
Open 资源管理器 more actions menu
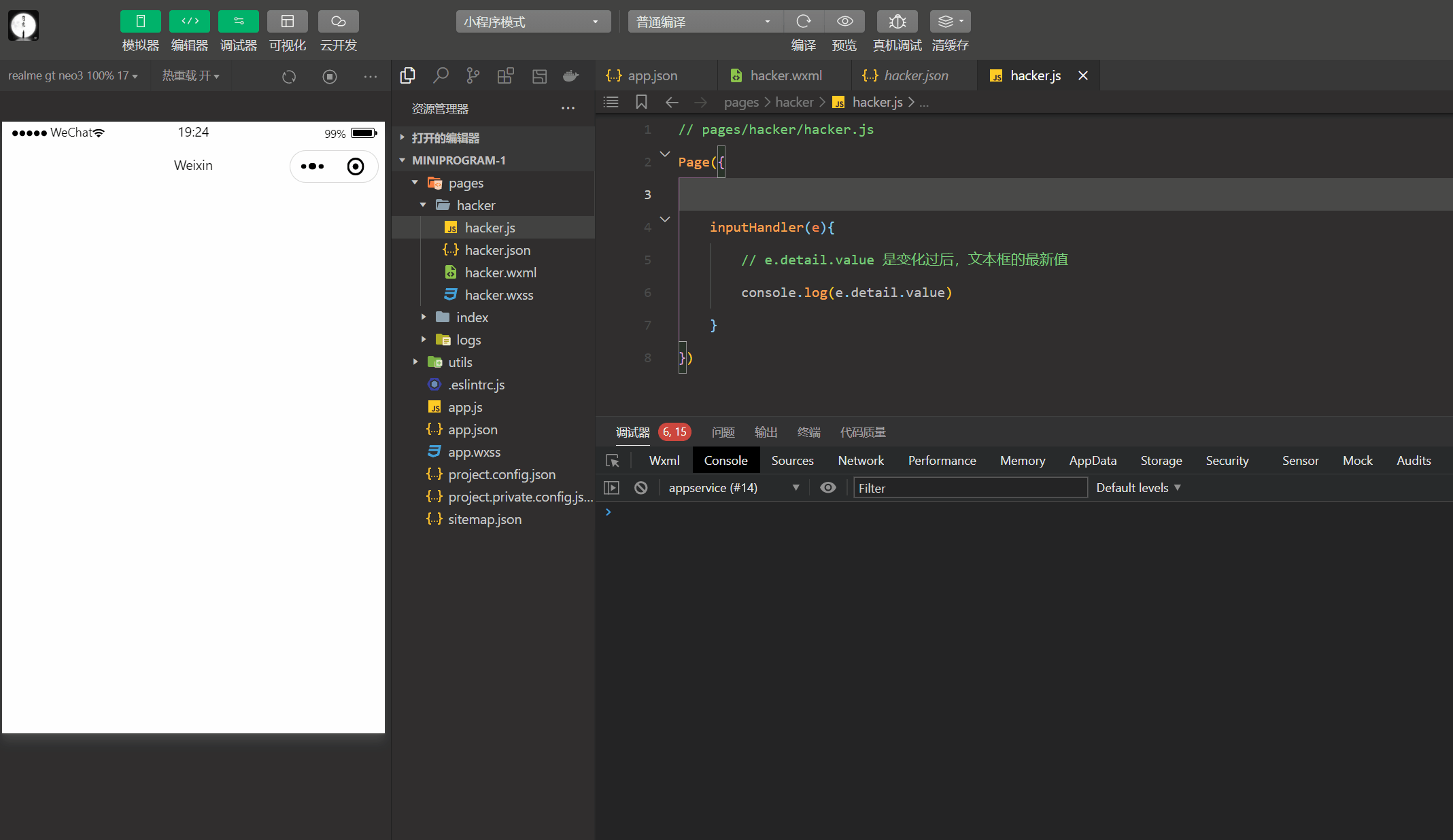pyautogui.click(x=568, y=108)
